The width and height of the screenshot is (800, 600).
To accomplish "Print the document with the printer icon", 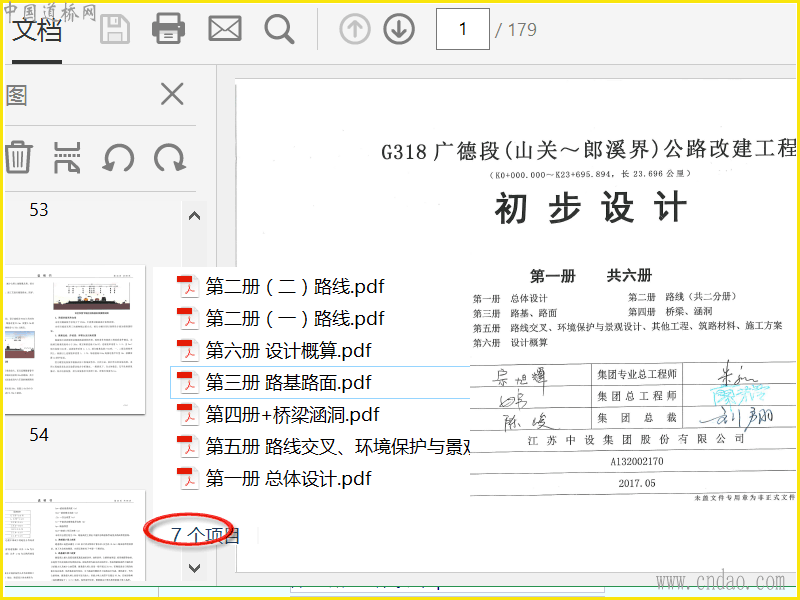I will pos(168,29).
